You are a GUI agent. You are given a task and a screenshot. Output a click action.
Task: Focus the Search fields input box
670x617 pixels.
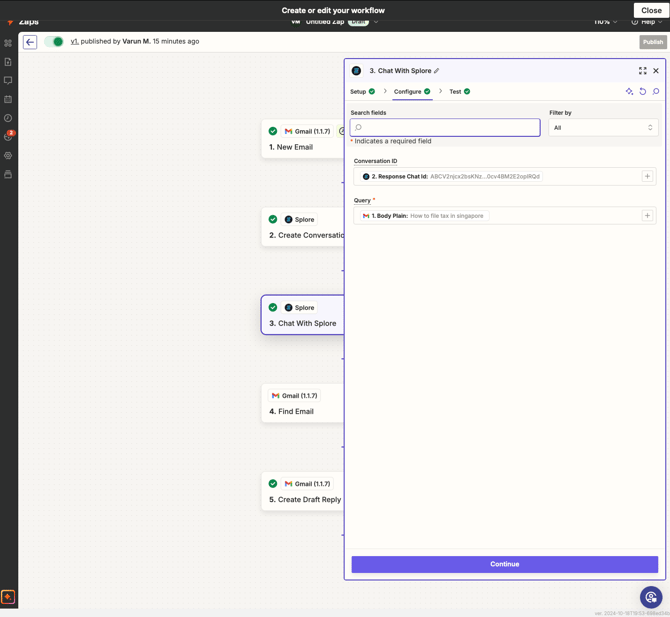445,127
